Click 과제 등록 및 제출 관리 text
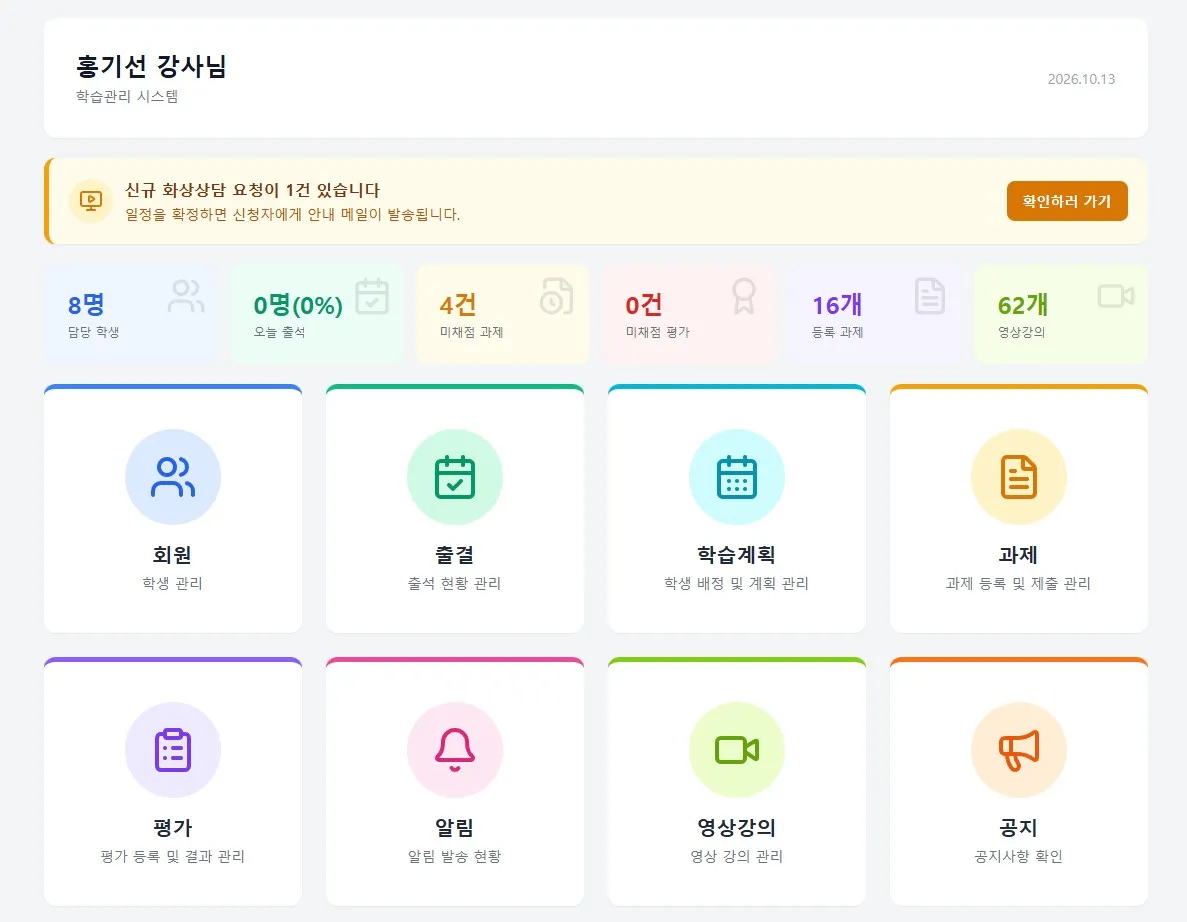The width and height of the screenshot is (1187, 922). tap(1018, 584)
